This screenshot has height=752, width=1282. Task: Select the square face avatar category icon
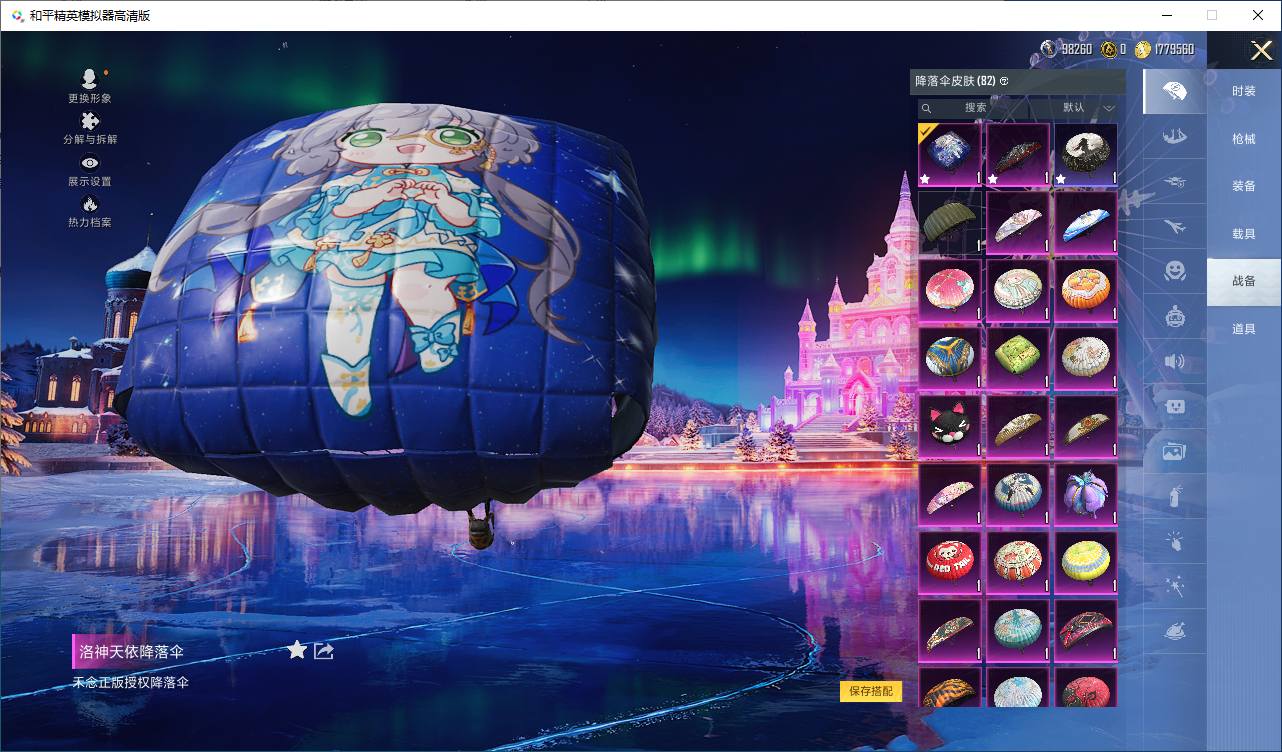click(x=1175, y=406)
